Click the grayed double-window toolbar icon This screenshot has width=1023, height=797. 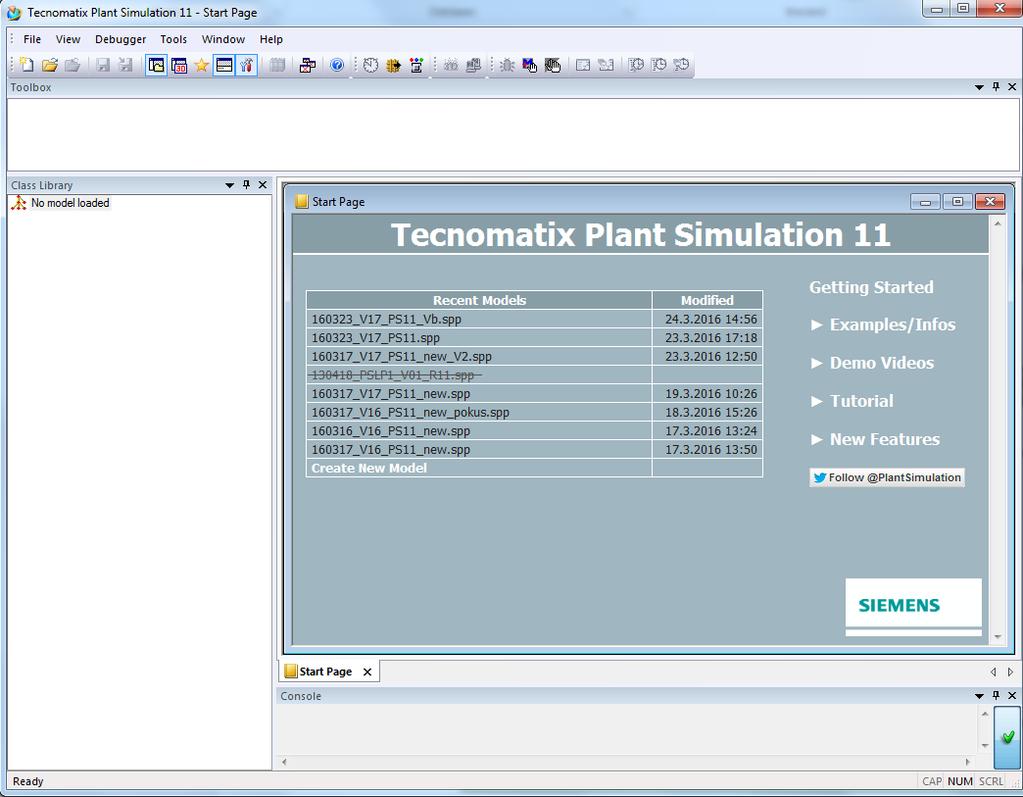click(x=606, y=65)
